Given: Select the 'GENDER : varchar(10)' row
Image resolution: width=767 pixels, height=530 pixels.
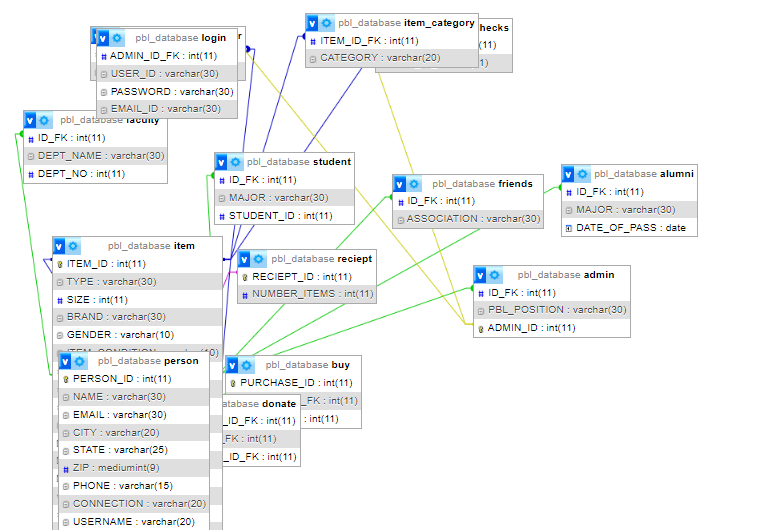Looking at the screenshot, I should coord(137,335).
